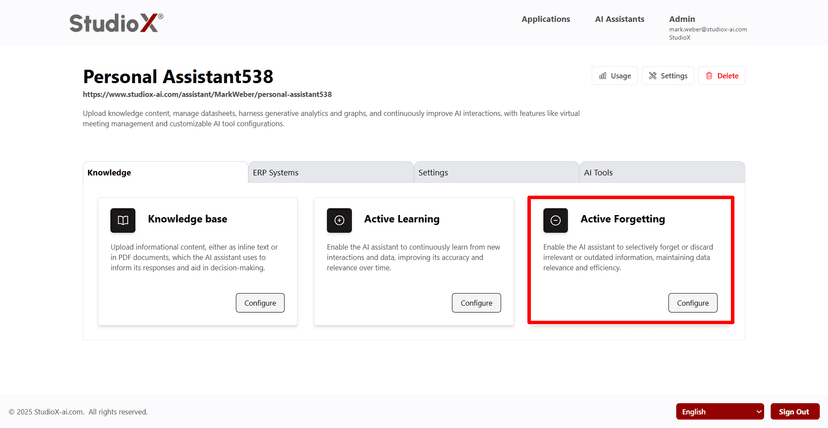The width and height of the screenshot is (828, 428).
Task: Open the Admin account menu
Action: pyautogui.click(x=682, y=19)
